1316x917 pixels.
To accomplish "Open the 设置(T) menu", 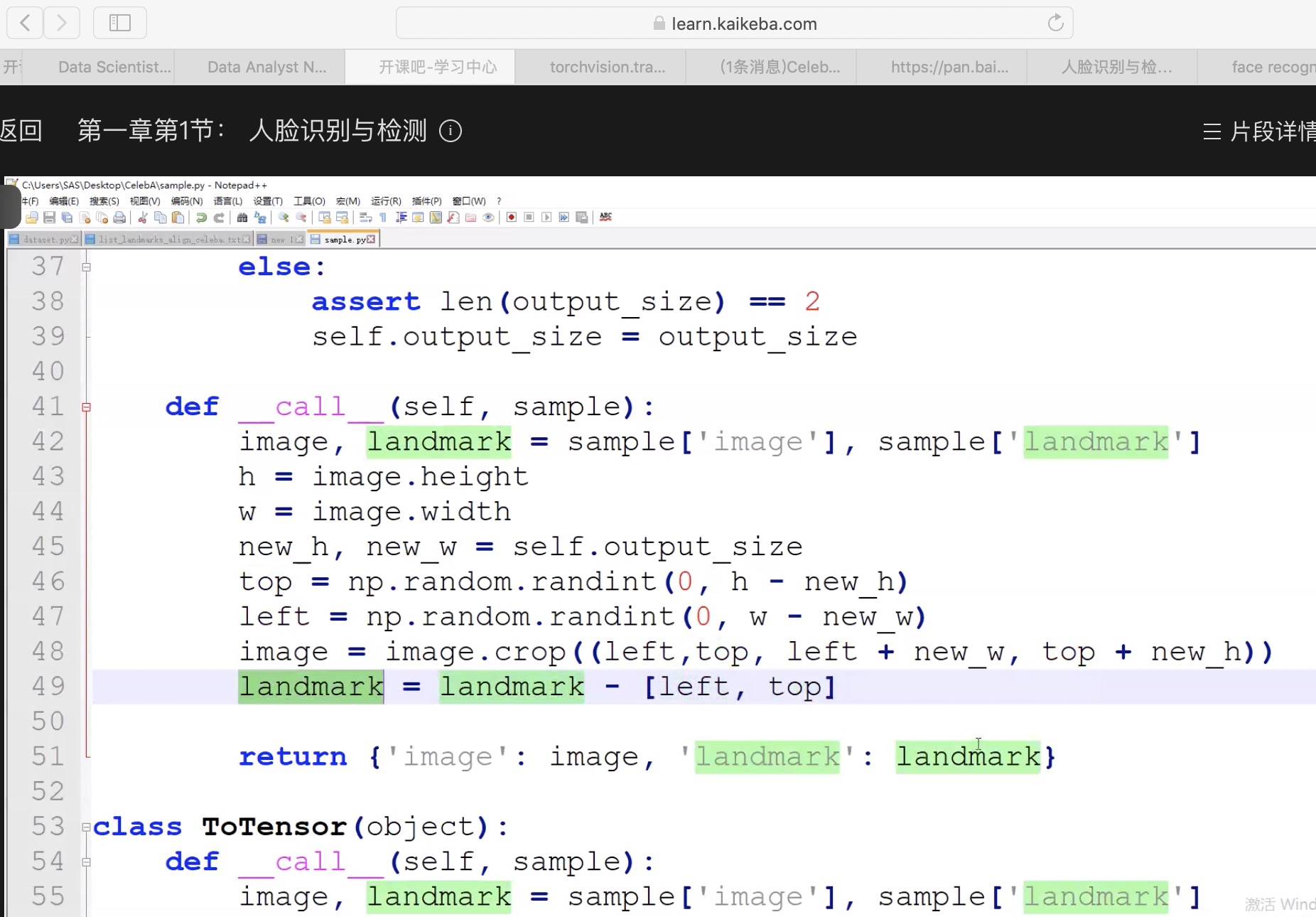I will coord(268,201).
